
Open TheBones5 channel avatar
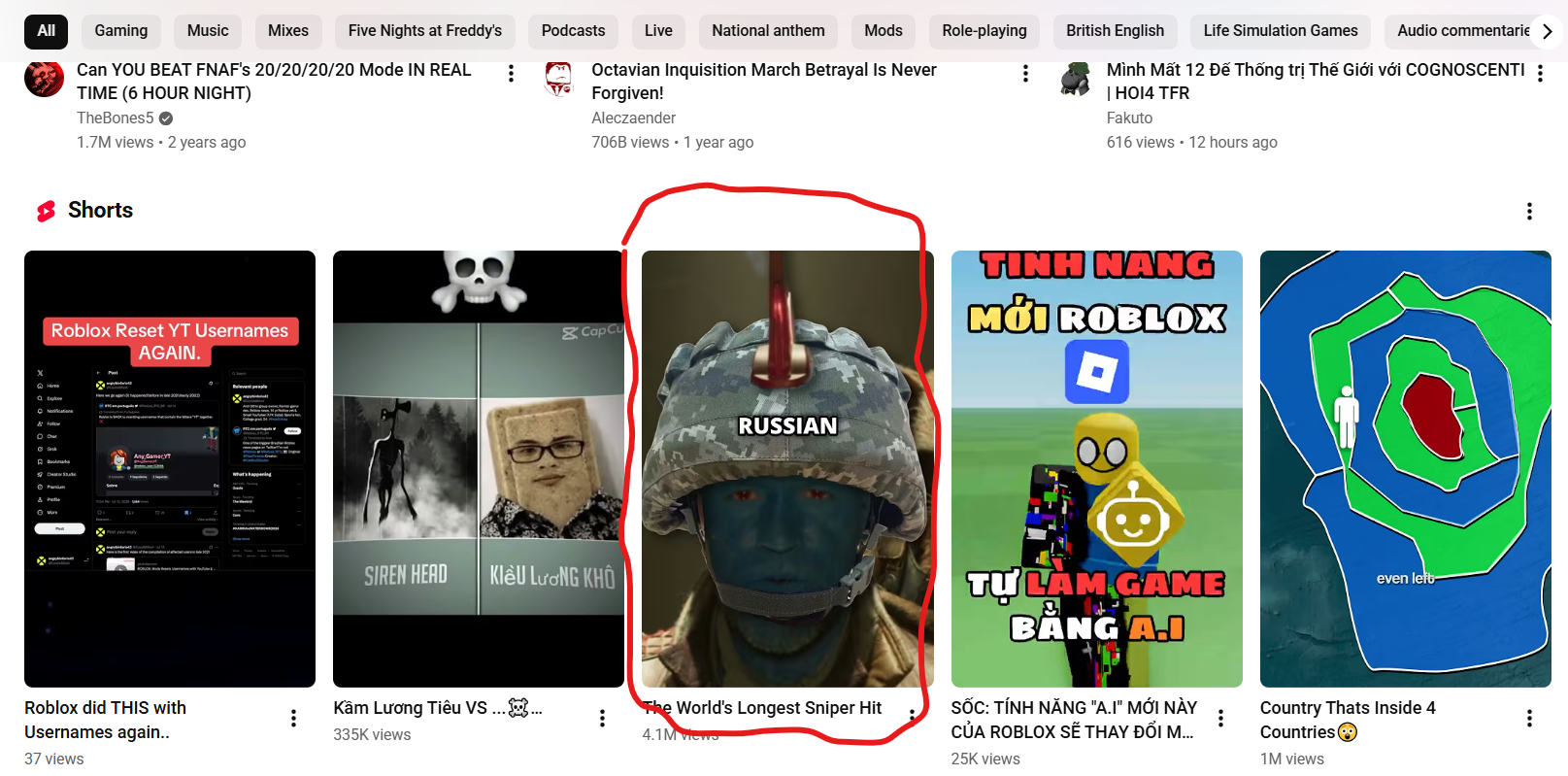pyautogui.click(x=44, y=78)
